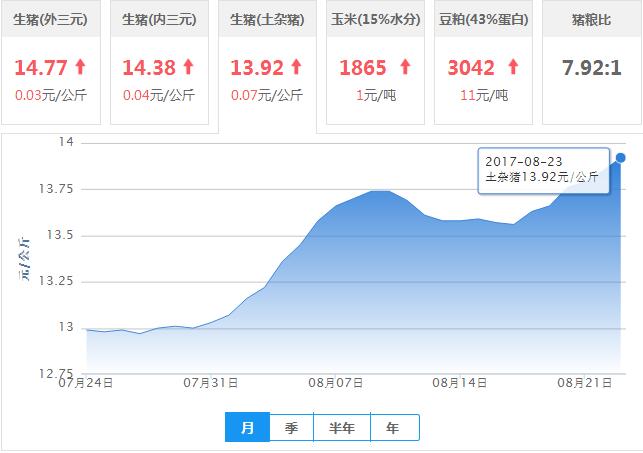Click the 07月31日 axis label
This screenshot has height=453, width=643.
(x=210, y=383)
